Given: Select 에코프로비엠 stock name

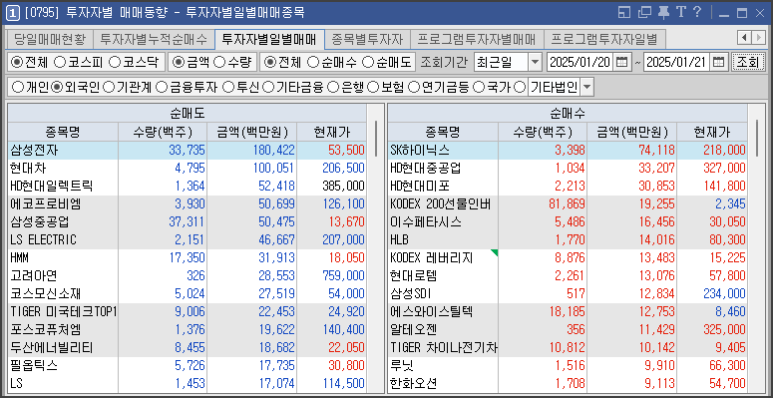Looking at the screenshot, I should [x=45, y=204].
